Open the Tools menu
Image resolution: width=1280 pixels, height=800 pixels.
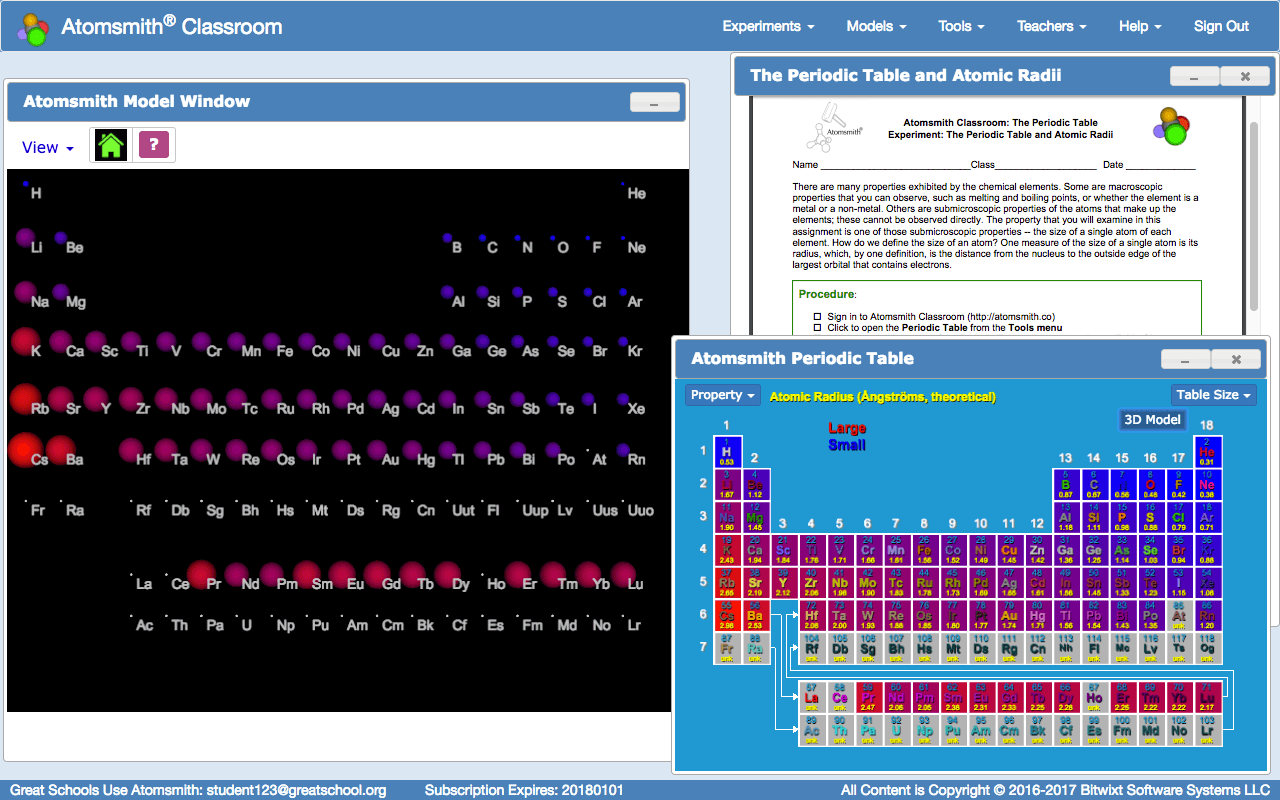tap(961, 26)
